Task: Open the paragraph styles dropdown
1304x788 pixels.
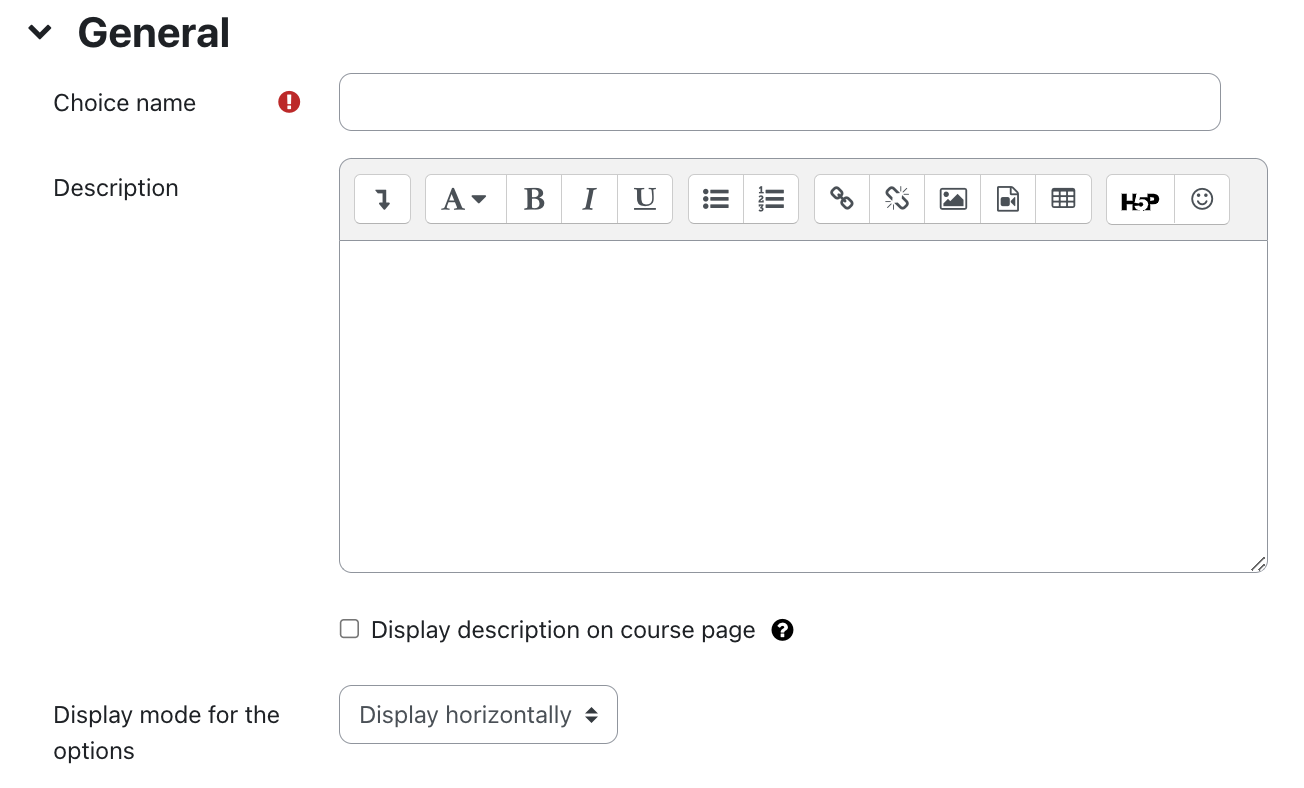Action: click(x=463, y=199)
